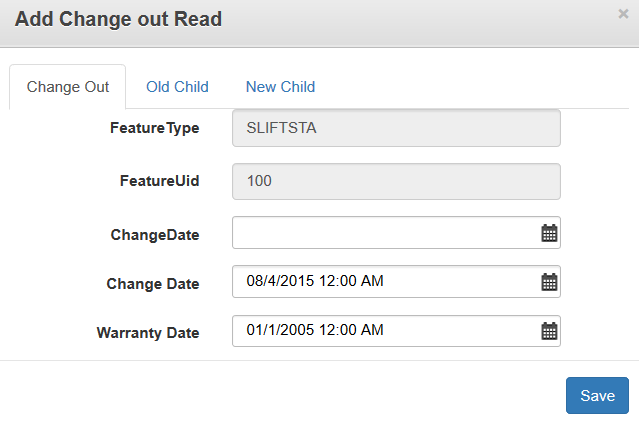The height and width of the screenshot is (423, 639).
Task: Click the dialog title Add Change out Read
Action: [x=118, y=19]
